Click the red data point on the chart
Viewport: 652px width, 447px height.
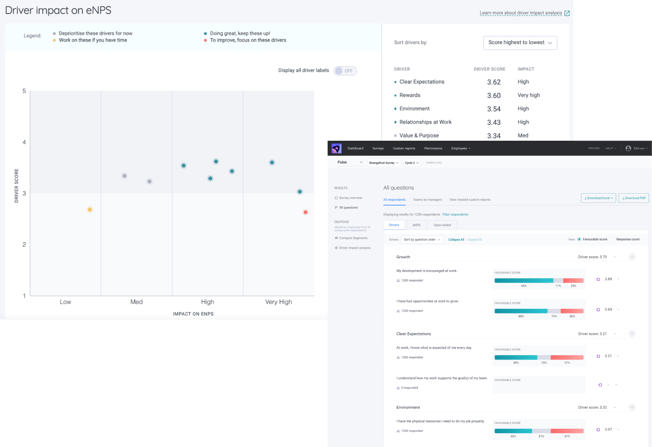point(306,212)
